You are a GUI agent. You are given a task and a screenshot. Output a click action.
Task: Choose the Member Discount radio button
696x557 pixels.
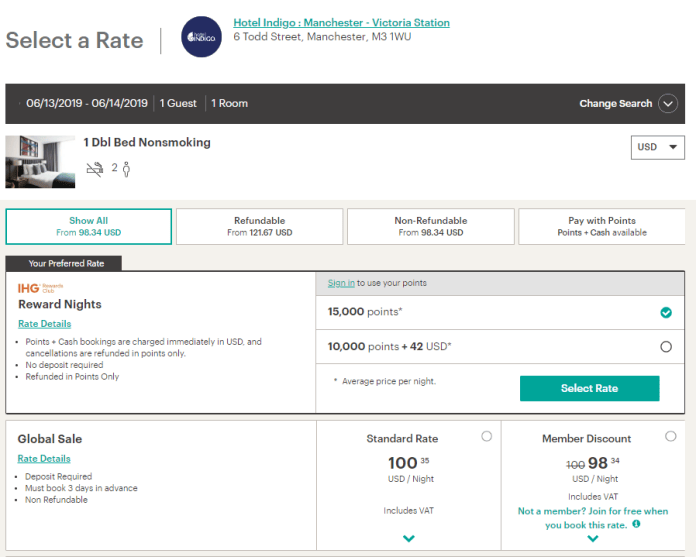coord(671,436)
